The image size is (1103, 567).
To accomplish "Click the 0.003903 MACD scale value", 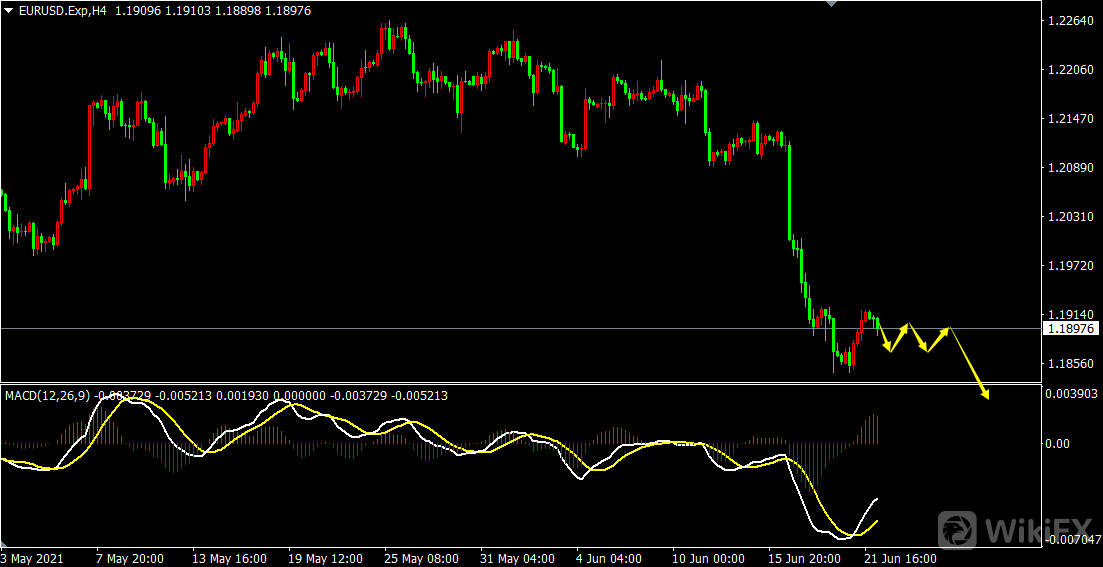I will [x=1071, y=394].
